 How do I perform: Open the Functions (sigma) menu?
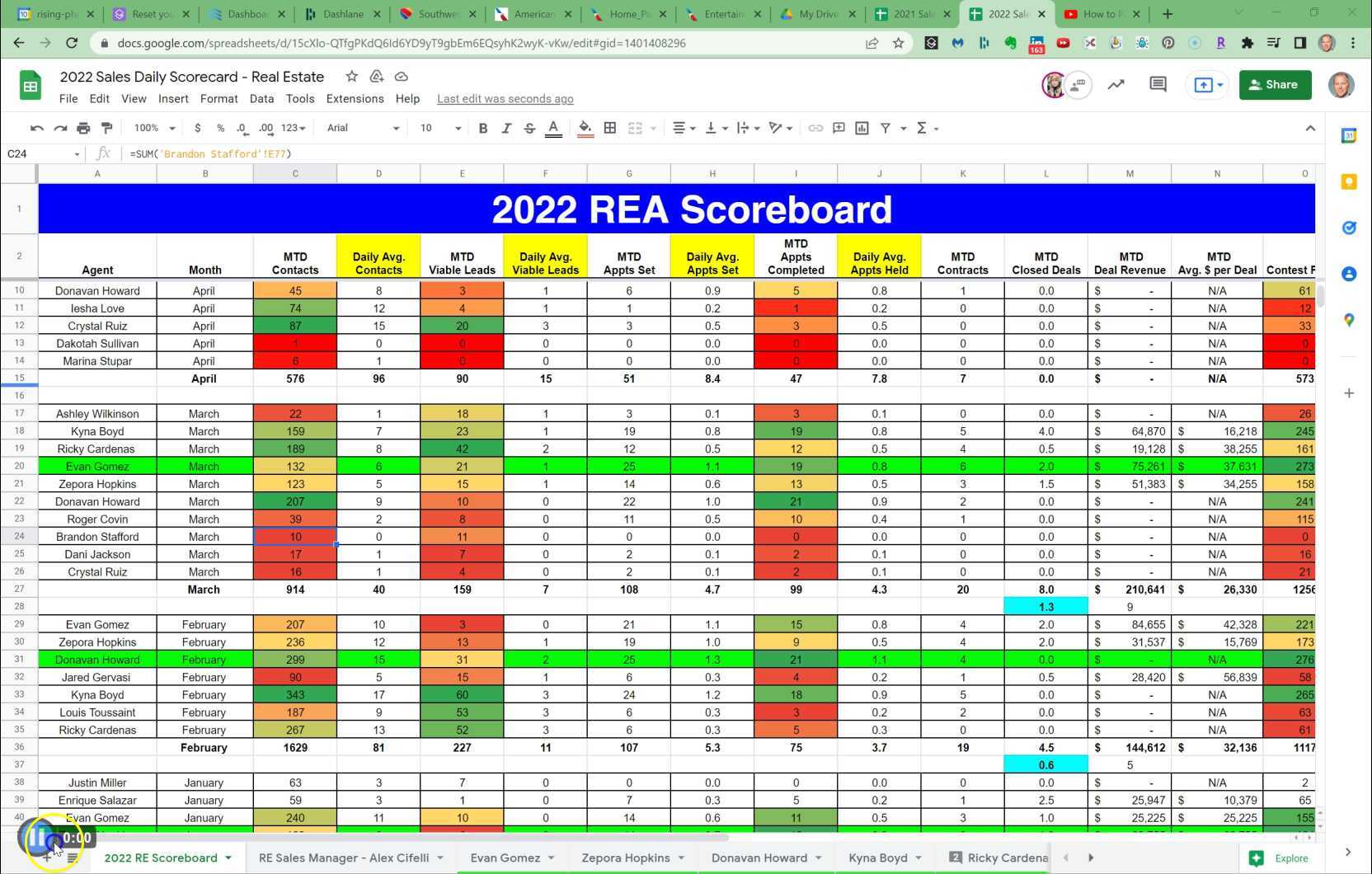(x=922, y=128)
